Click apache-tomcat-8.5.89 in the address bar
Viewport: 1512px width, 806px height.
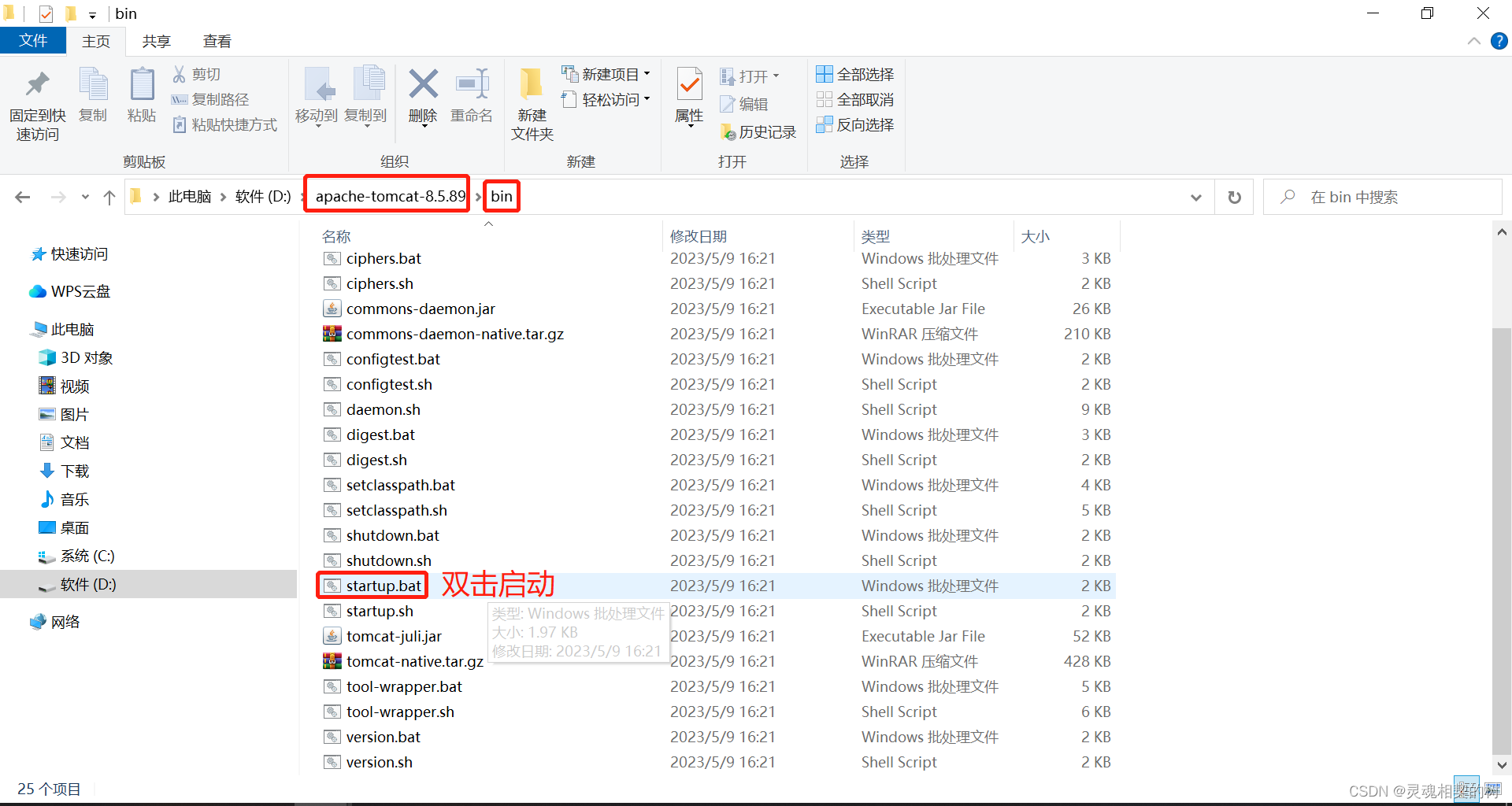tap(391, 196)
